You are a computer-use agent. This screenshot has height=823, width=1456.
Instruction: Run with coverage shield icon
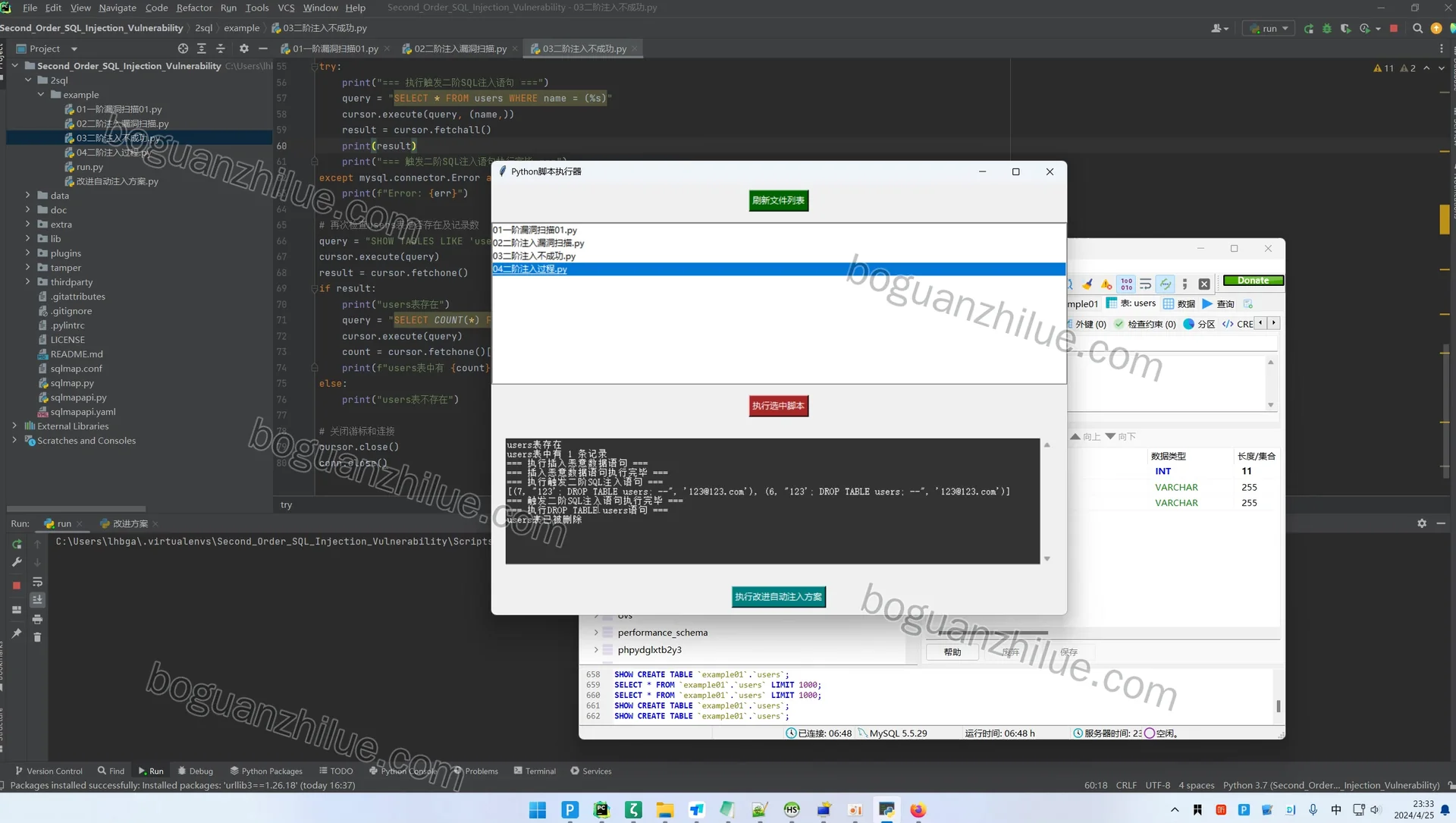tap(1345, 28)
